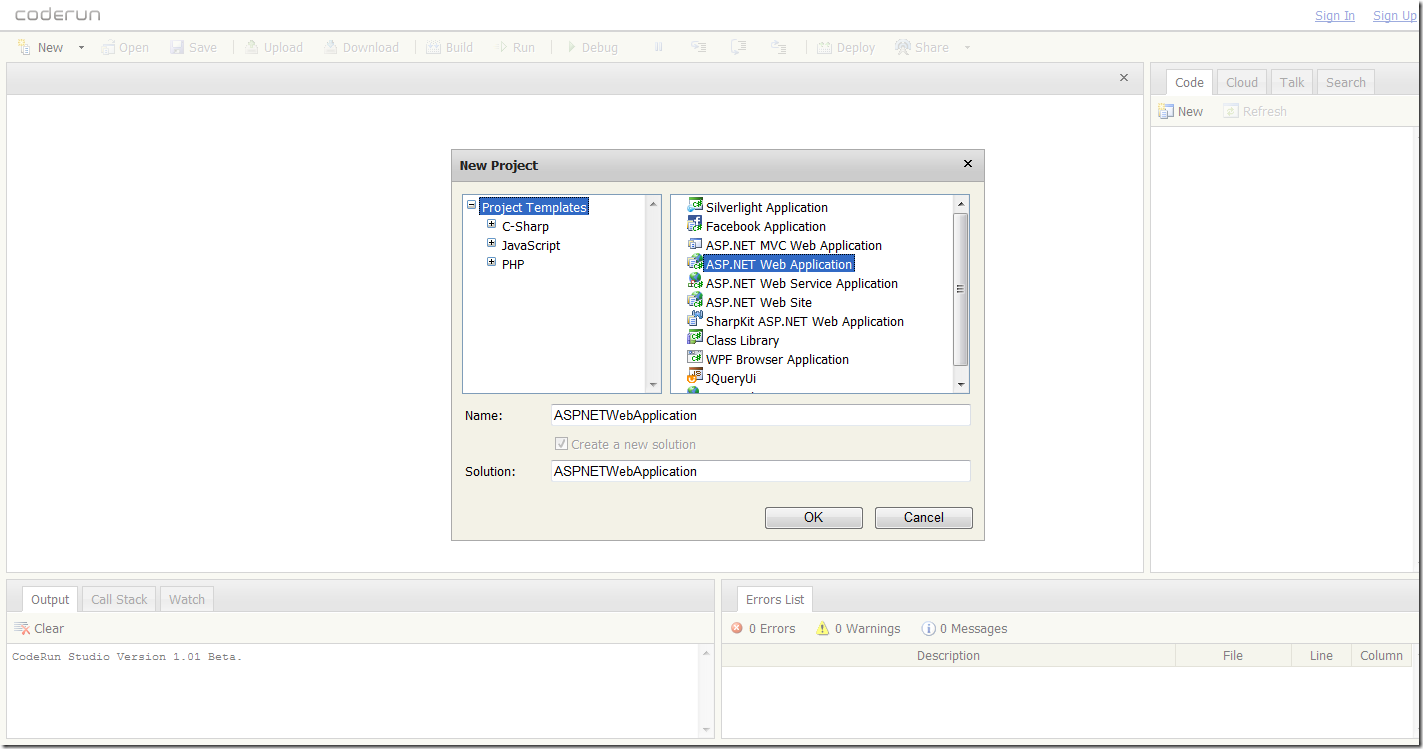This screenshot has width=1423, height=749.
Task: Clear the Output panel
Action: 39,628
